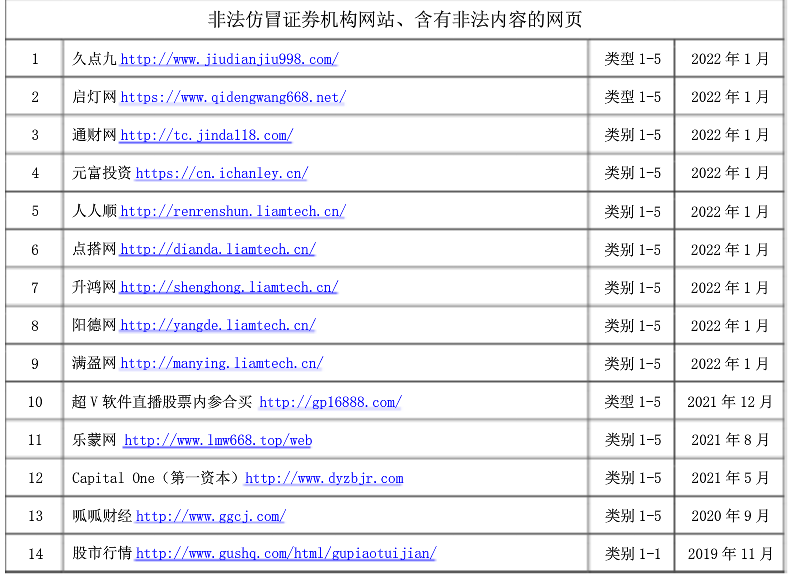
Task: Open the www.dyzbjr.com link
Action: click(x=324, y=478)
